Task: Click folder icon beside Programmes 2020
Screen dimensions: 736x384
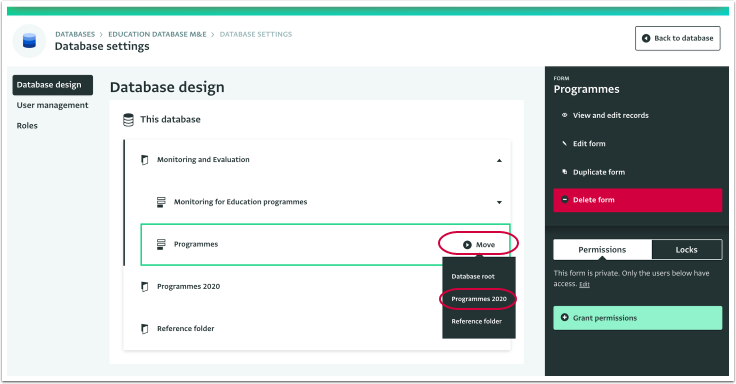Action: coord(145,287)
